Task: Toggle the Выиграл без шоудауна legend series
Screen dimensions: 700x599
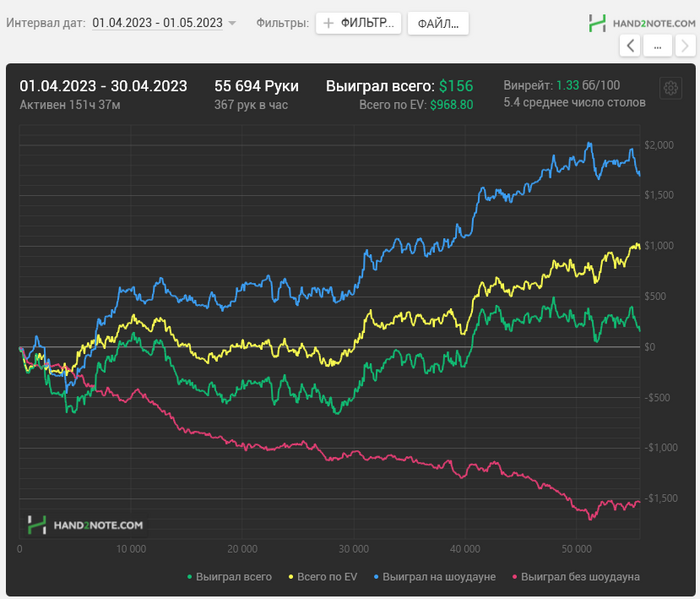Action: (576, 577)
